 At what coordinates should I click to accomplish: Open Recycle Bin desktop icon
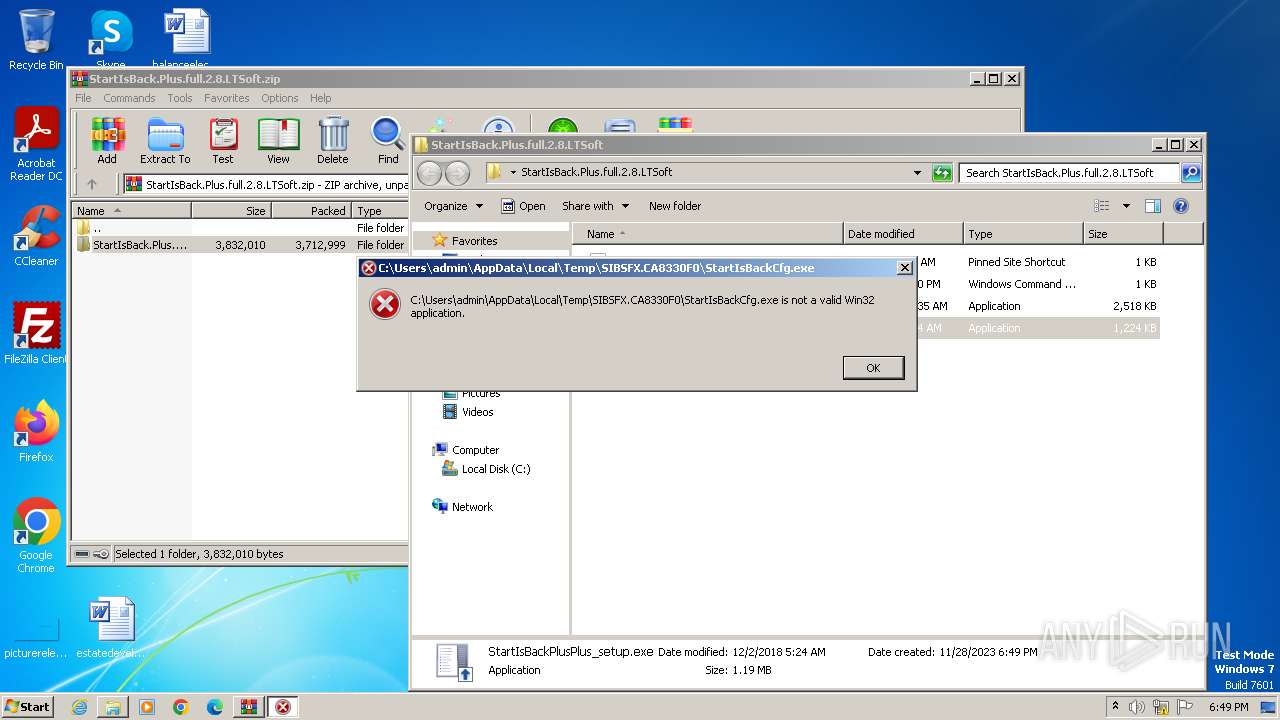coord(36,40)
